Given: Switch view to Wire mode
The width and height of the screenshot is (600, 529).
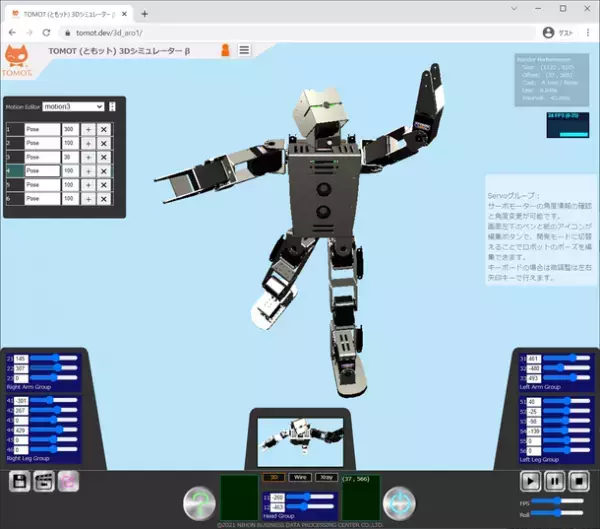Looking at the screenshot, I should coord(300,477).
